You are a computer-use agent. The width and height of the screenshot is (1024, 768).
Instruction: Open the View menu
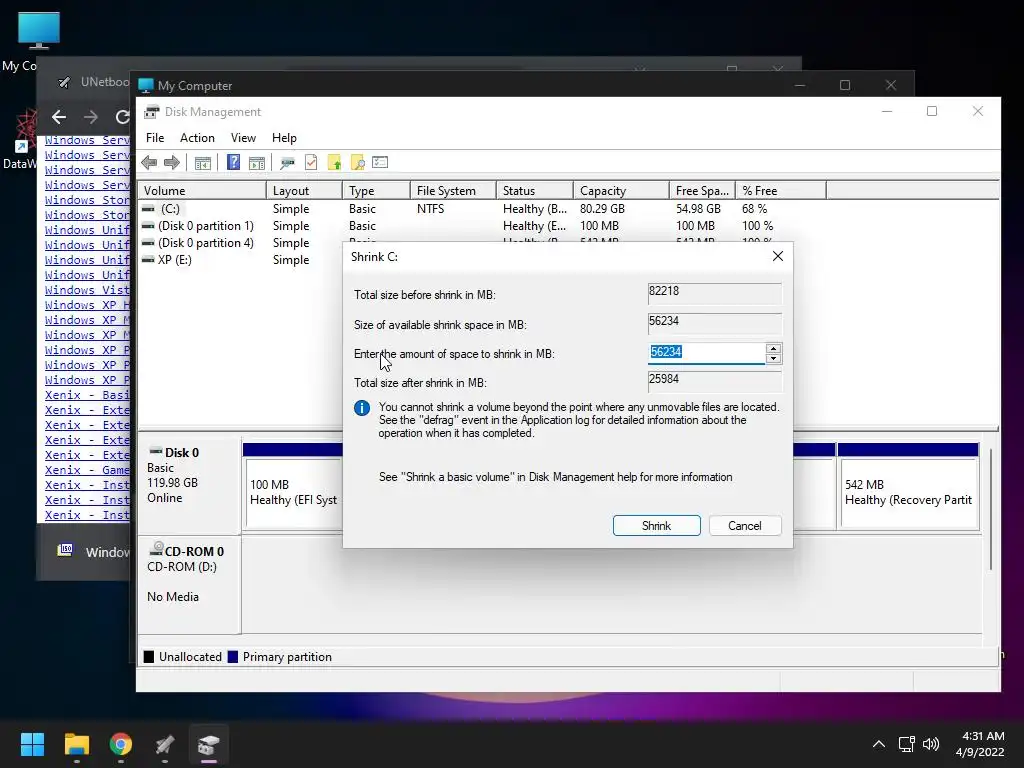tap(243, 138)
